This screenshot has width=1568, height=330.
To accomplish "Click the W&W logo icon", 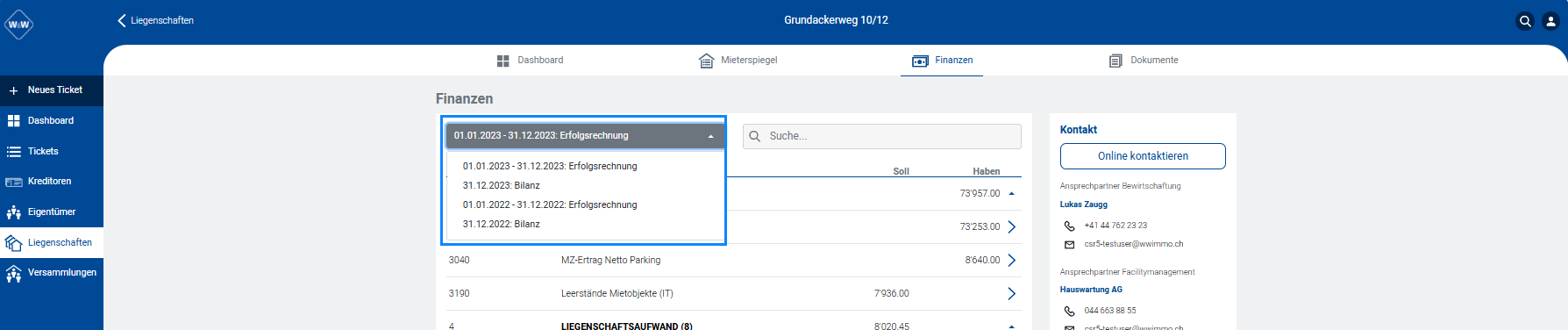I will click(x=18, y=25).
